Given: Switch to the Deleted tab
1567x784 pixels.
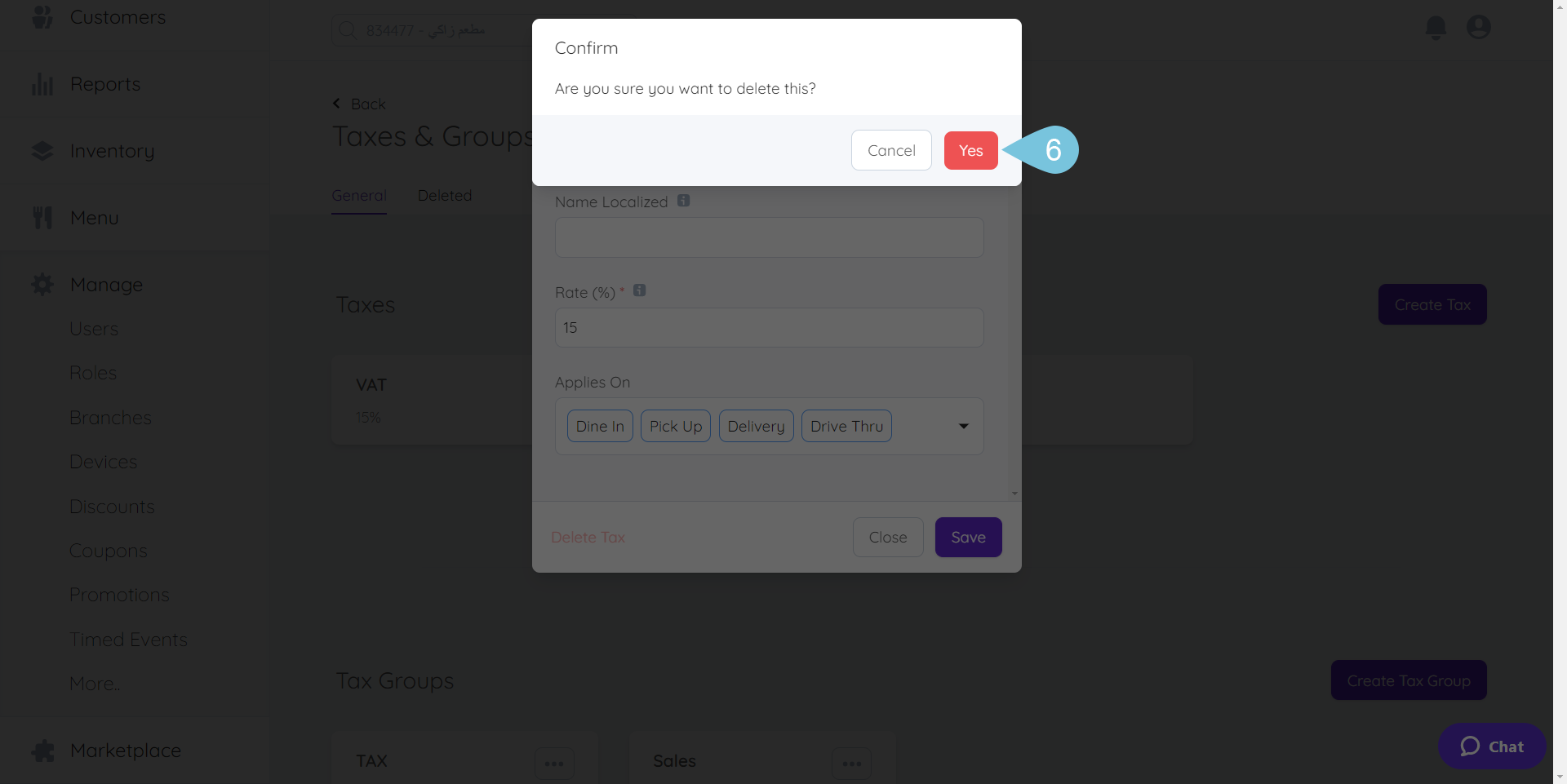Looking at the screenshot, I should tap(445, 196).
